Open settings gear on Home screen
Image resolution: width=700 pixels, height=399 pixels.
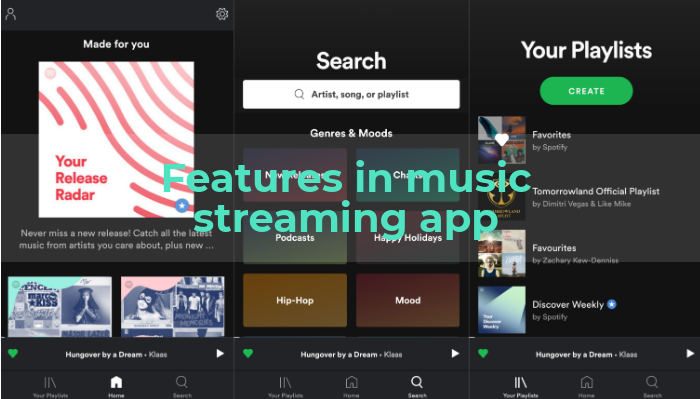click(x=222, y=14)
